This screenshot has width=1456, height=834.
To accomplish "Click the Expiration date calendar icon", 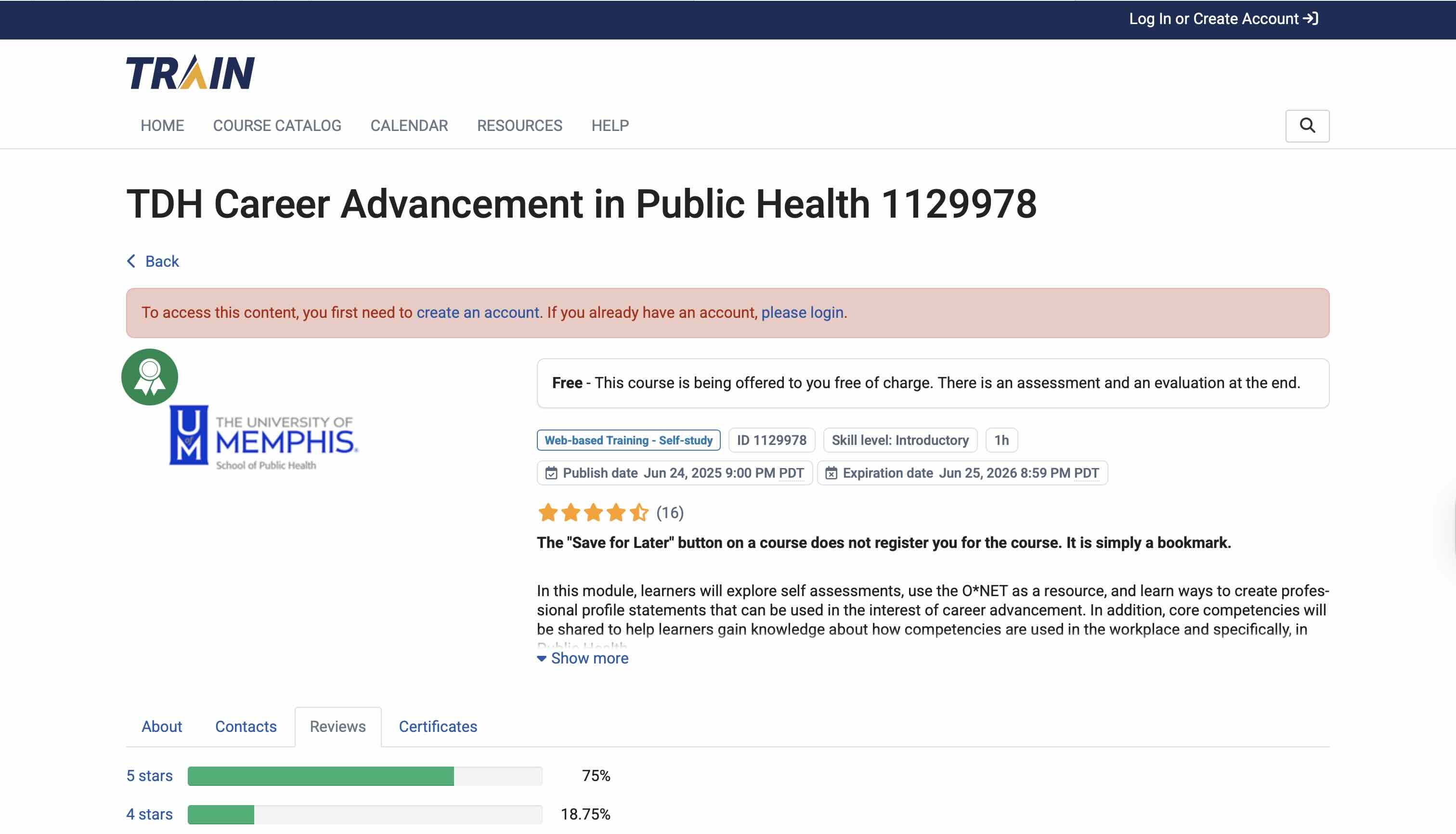I will (x=831, y=473).
